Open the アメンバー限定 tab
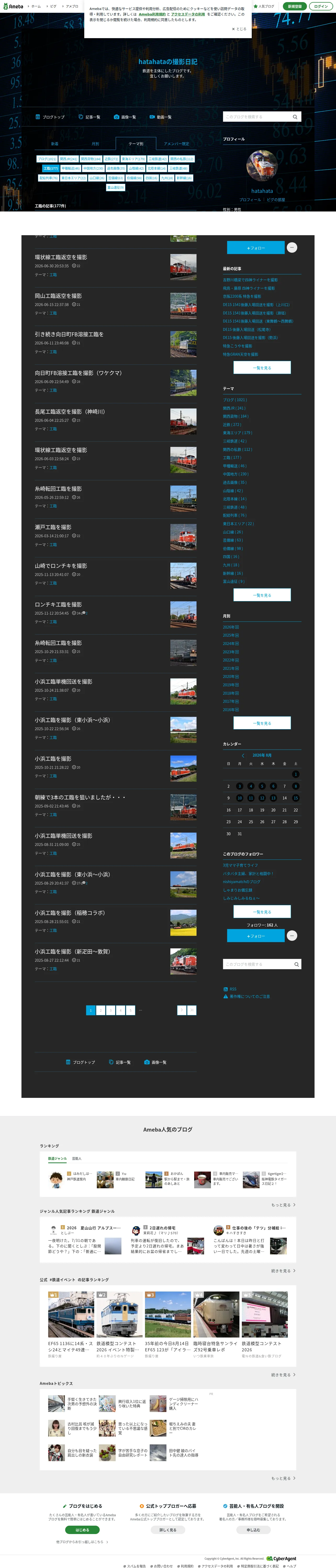The width and height of the screenshot is (336, 1568). [x=176, y=144]
